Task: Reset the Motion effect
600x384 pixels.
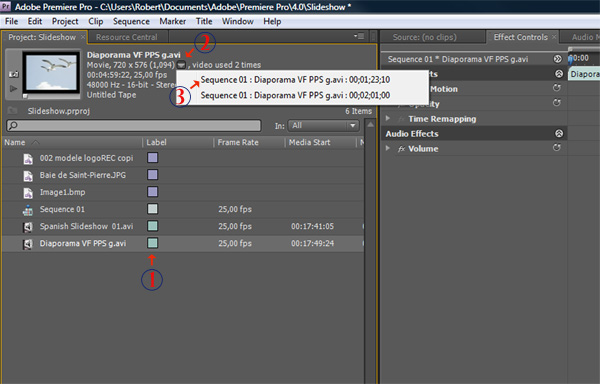Action: pos(557,88)
